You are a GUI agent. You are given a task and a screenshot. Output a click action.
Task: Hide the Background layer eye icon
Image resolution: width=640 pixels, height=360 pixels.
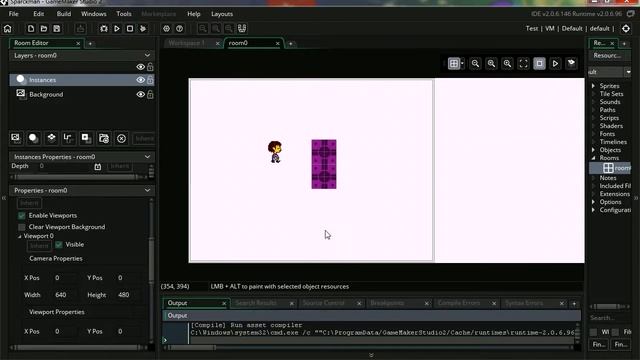tap(140, 94)
